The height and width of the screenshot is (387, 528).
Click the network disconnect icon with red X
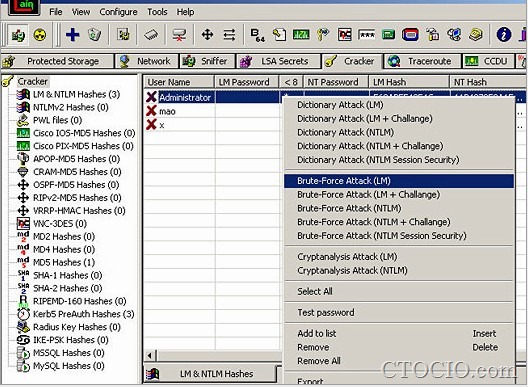pos(179,35)
